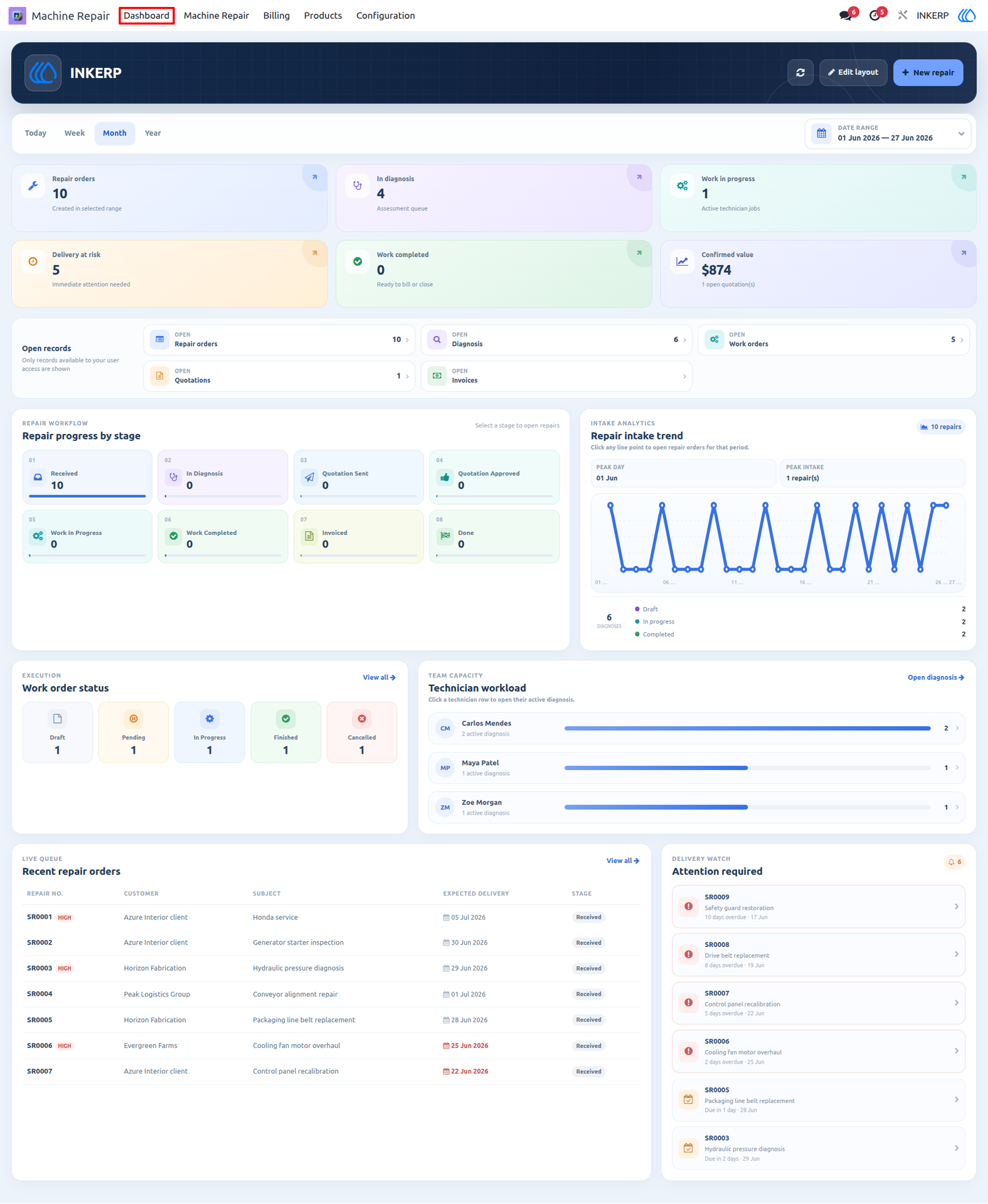Open the Repair orders card arrow icon
The image size is (988, 1204).
click(x=314, y=177)
